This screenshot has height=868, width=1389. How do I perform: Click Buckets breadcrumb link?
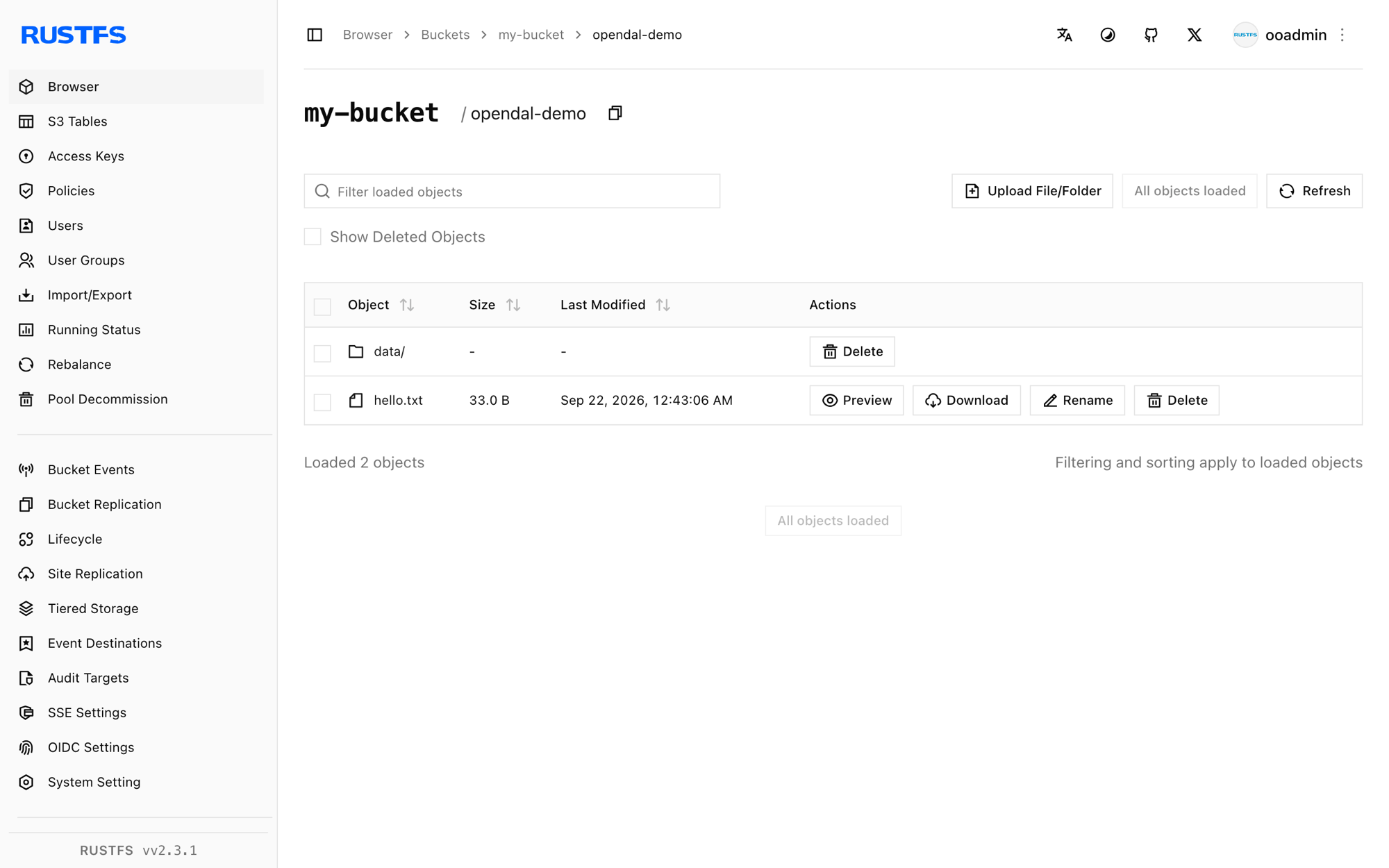pos(445,35)
